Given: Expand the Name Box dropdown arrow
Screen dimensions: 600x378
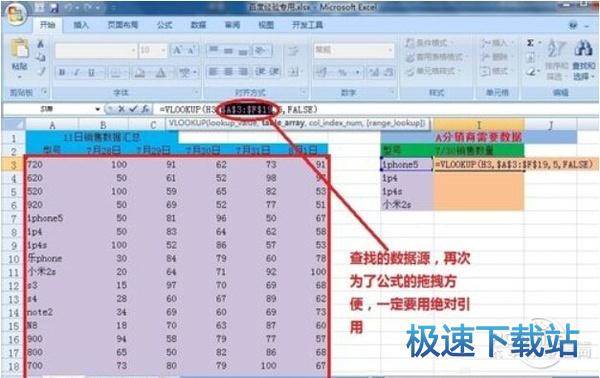Looking at the screenshot, I should (97, 109).
